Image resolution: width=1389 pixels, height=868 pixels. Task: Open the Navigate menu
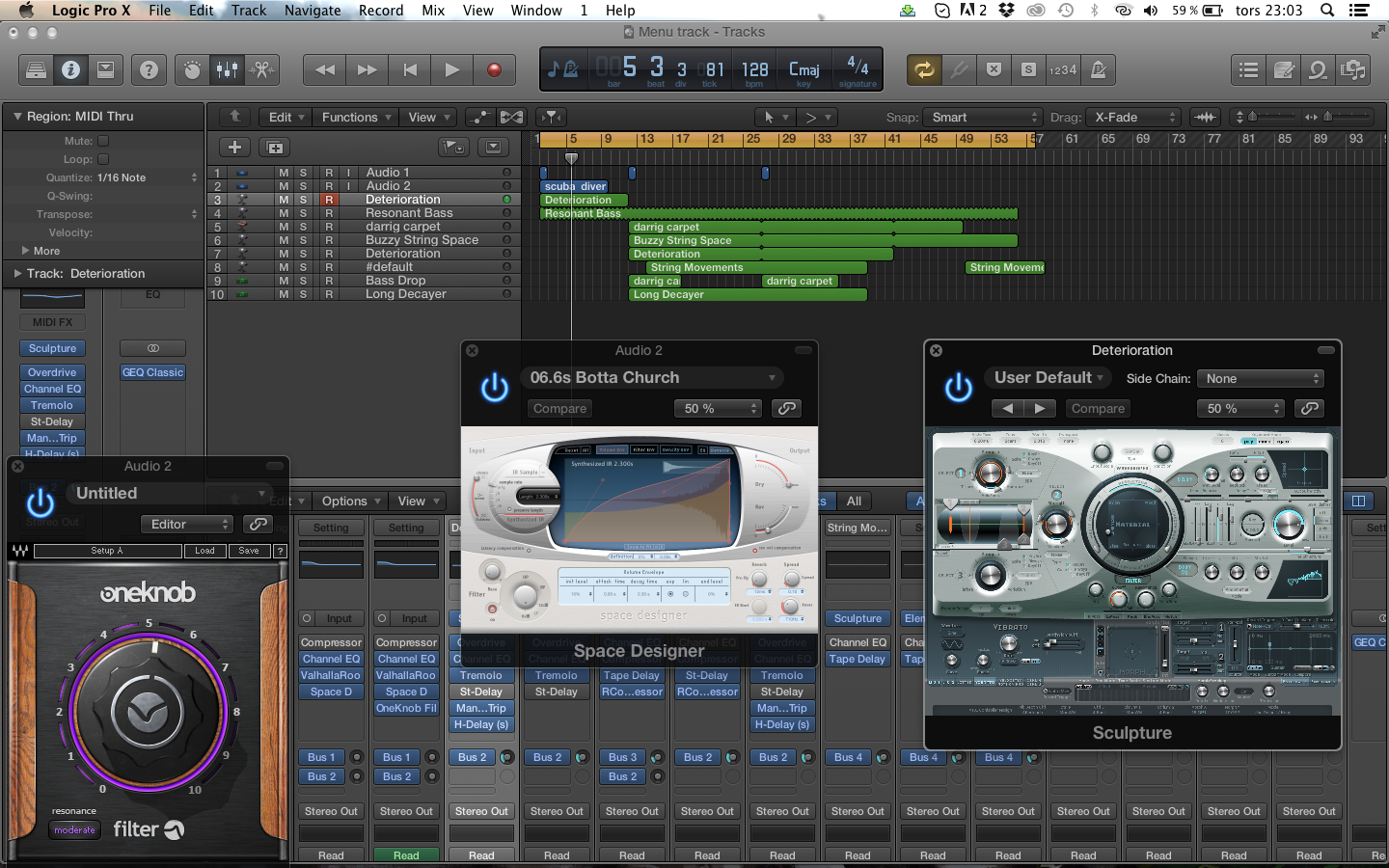[312, 11]
